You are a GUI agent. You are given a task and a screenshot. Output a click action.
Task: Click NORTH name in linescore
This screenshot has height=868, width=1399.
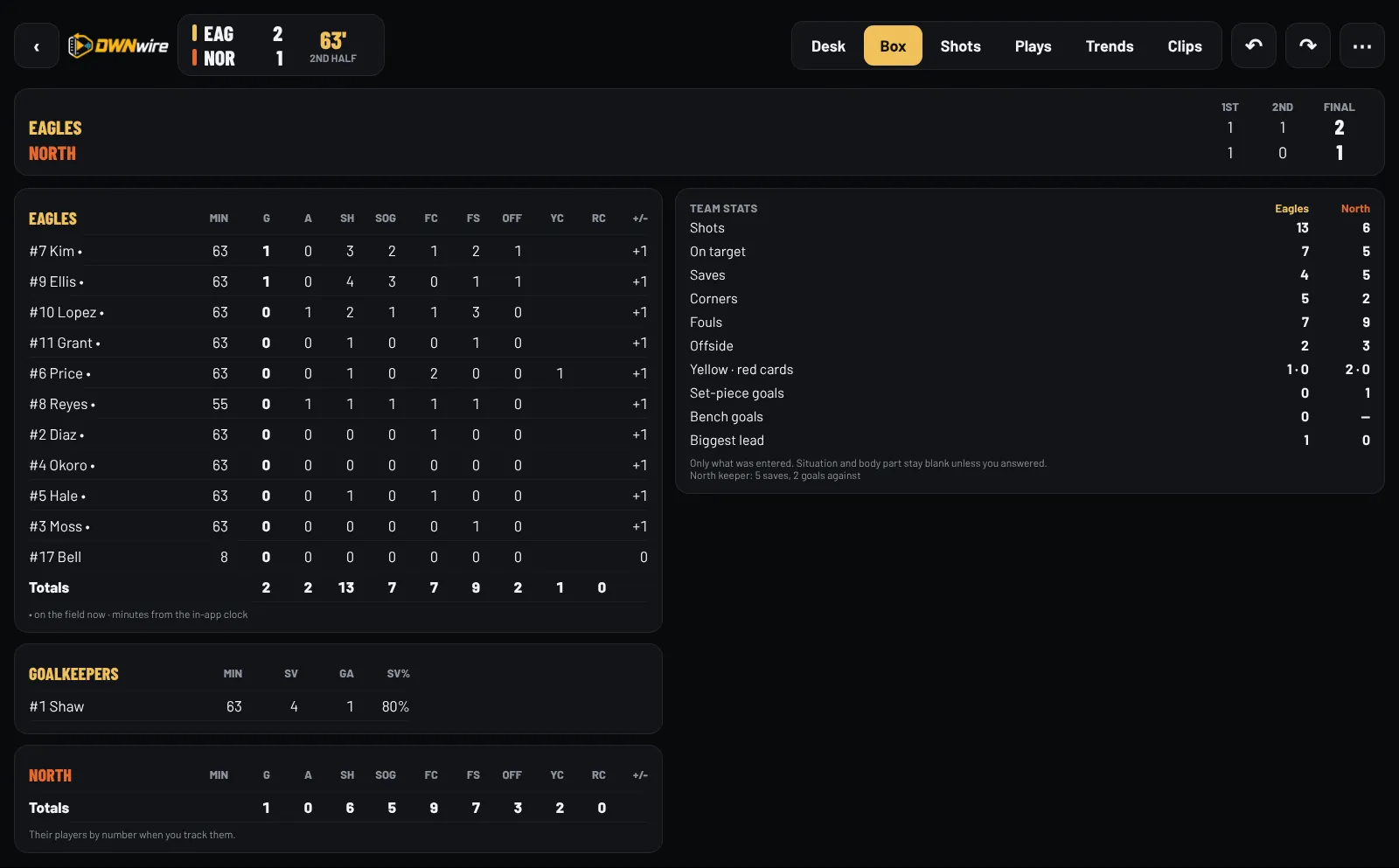point(52,154)
